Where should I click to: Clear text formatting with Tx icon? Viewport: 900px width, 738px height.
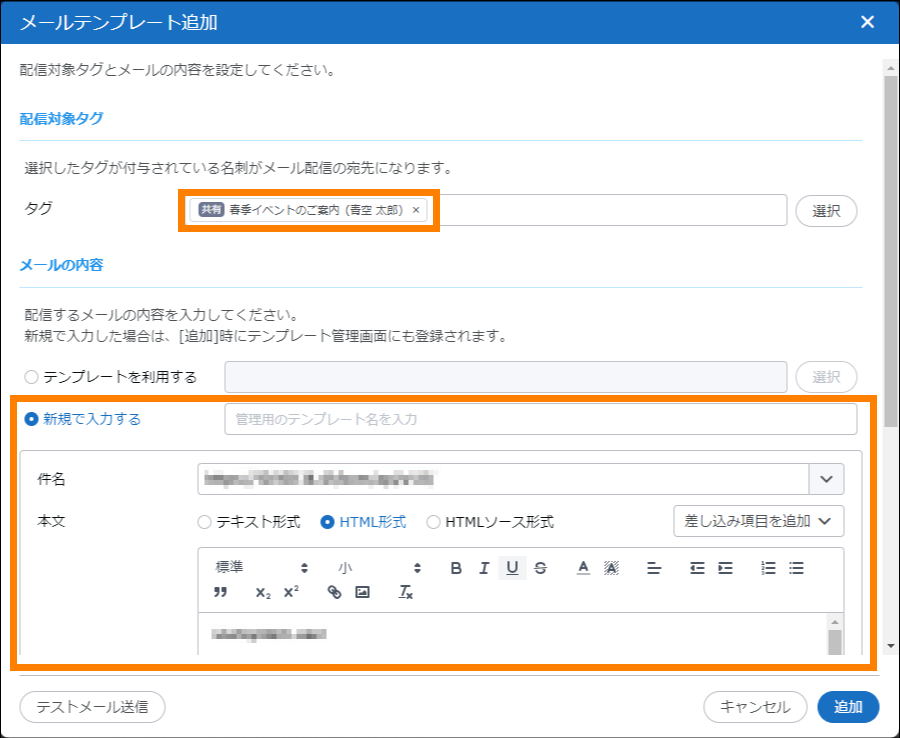coord(406,592)
